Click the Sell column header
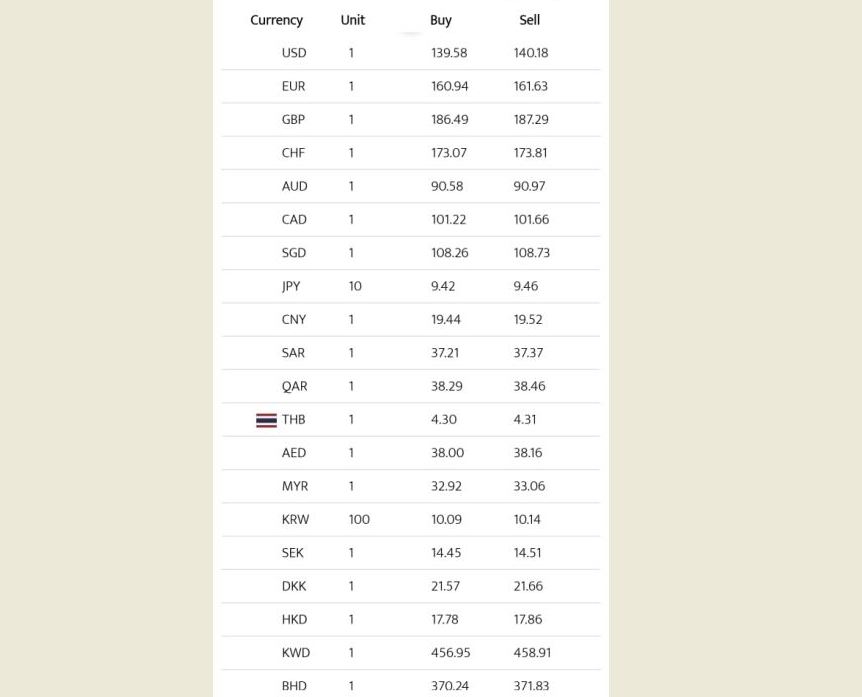This screenshot has width=862, height=697. 529,20
